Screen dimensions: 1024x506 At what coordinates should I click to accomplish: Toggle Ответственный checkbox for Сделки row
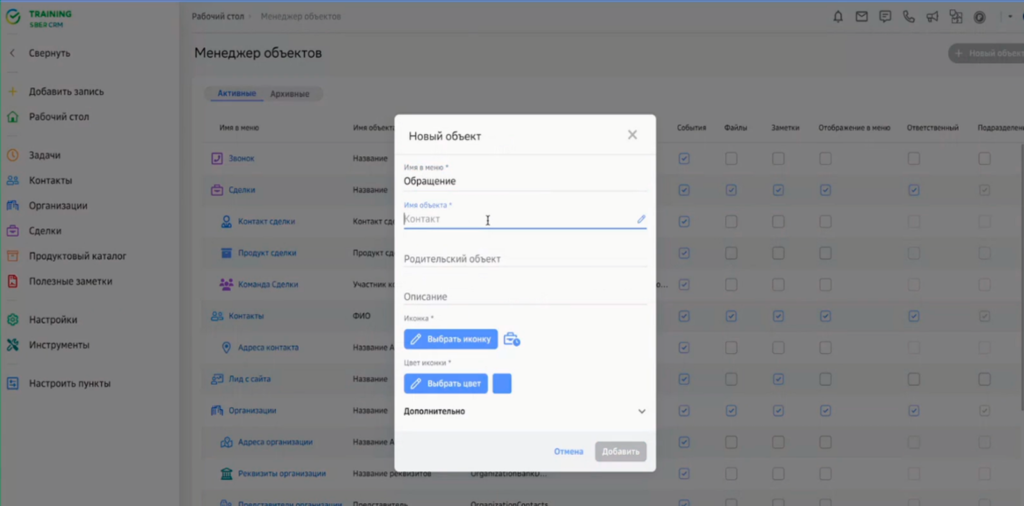point(914,190)
